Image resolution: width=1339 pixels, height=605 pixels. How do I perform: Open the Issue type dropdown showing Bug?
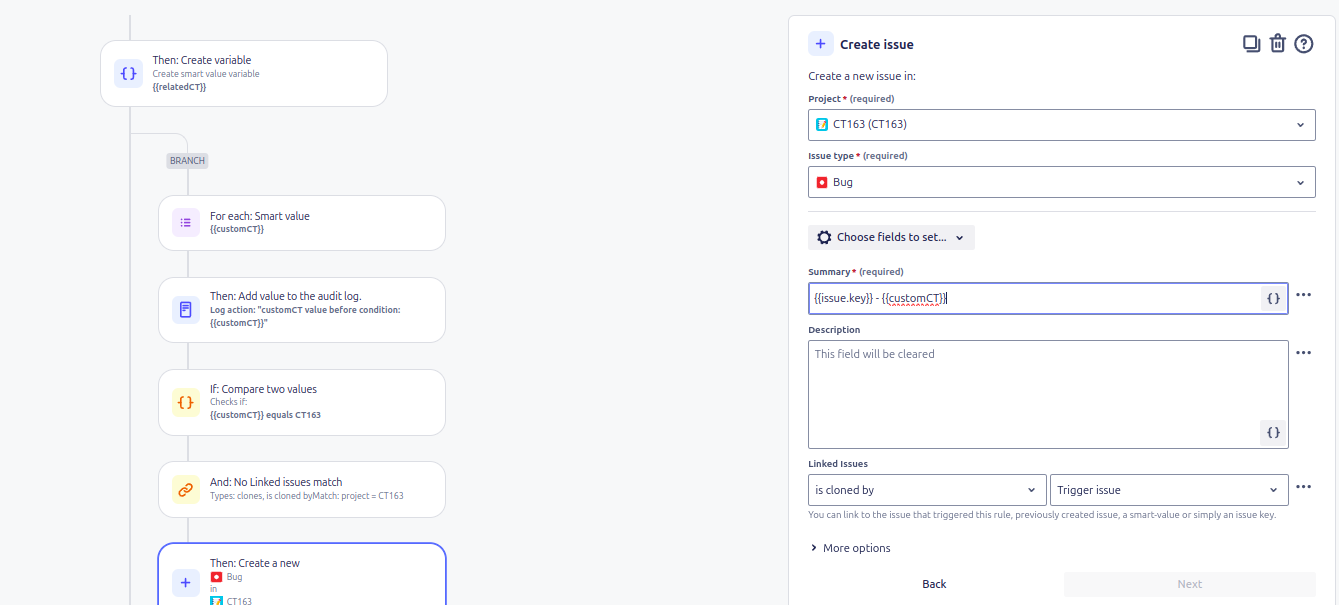1062,182
